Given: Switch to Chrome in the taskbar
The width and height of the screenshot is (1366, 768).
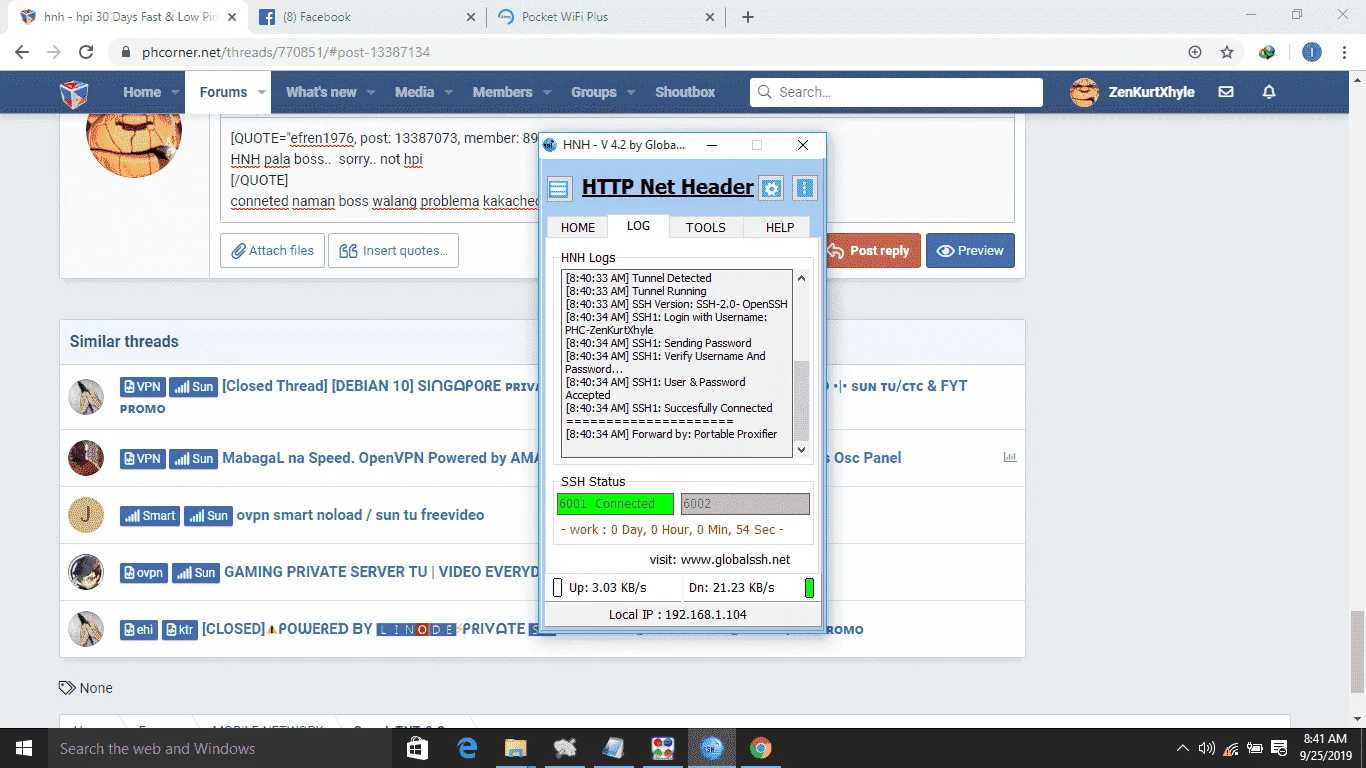Looking at the screenshot, I should click(x=760, y=748).
